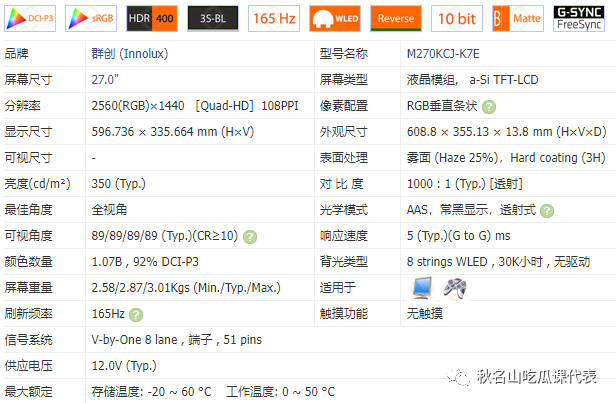The height and width of the screenshot is (403, 616).
Task: Click surface treatment 雾面 (Haze 25%)
Action: coord(453,158)
